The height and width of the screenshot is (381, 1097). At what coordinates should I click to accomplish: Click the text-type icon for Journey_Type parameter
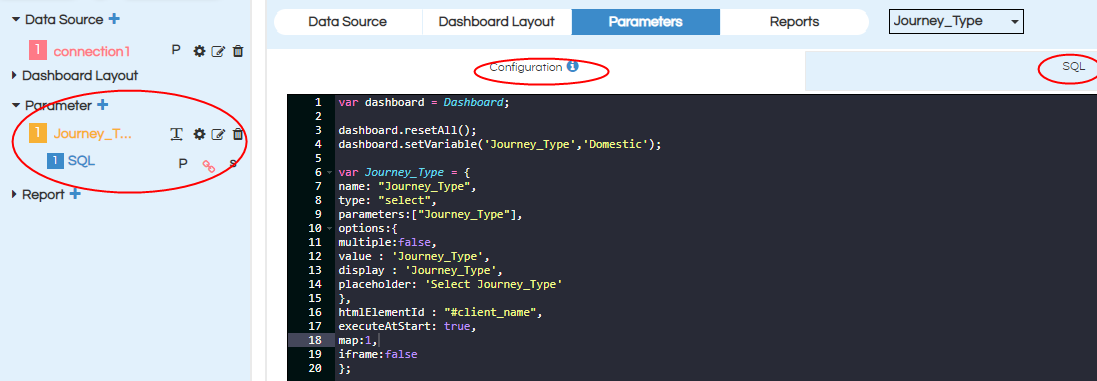pyautogui.click(x=177, y=134)
